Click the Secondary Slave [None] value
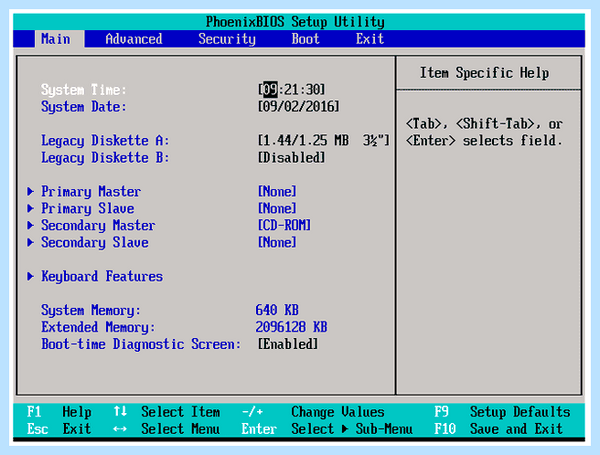The height and width of the screenshot is (455, 600). click(x=277, y=242)
